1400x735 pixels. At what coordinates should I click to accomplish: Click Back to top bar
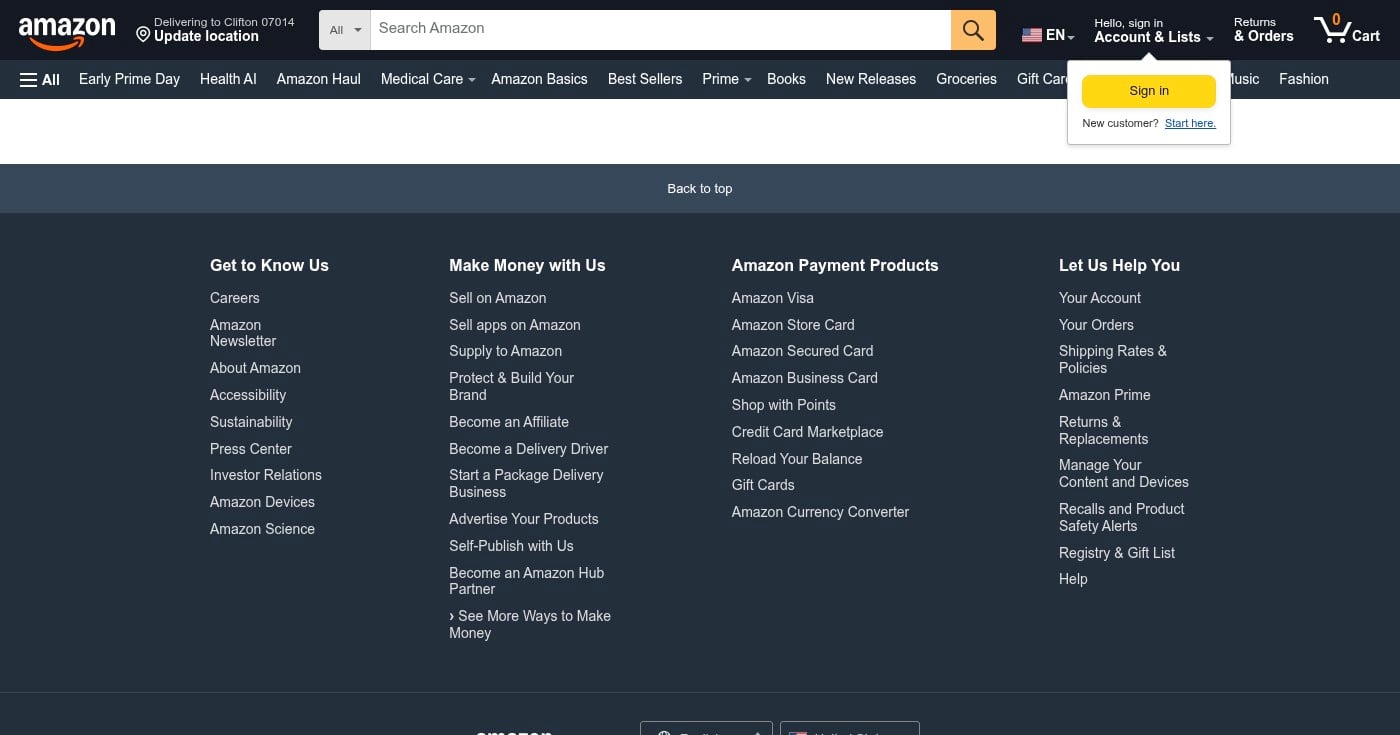tap(700, 188)
